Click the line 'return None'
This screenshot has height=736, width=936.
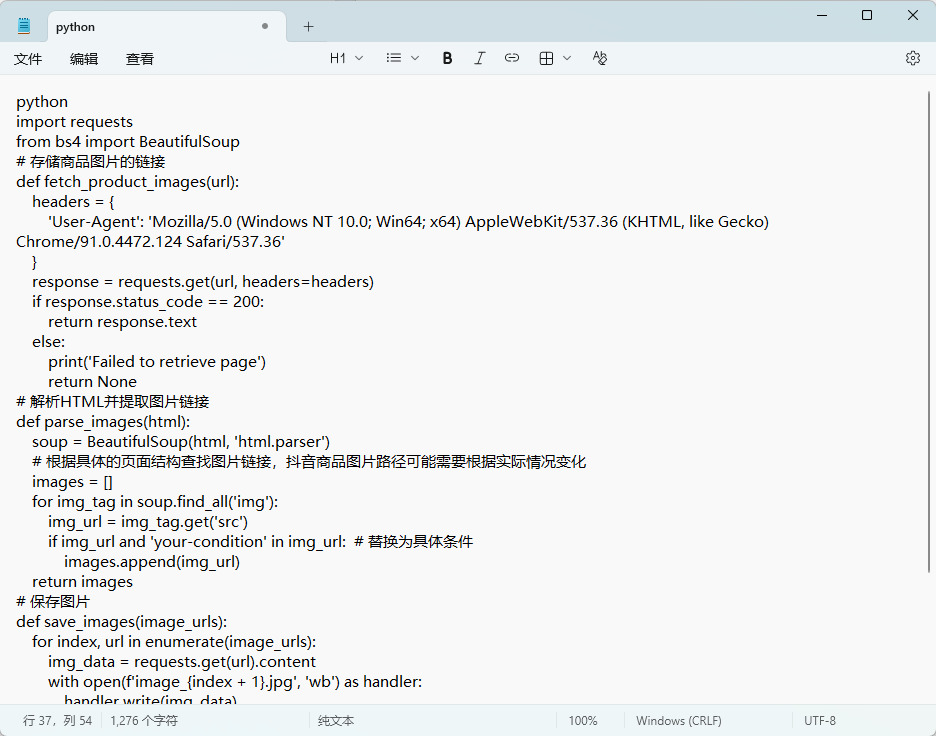[x=93, y=381]
